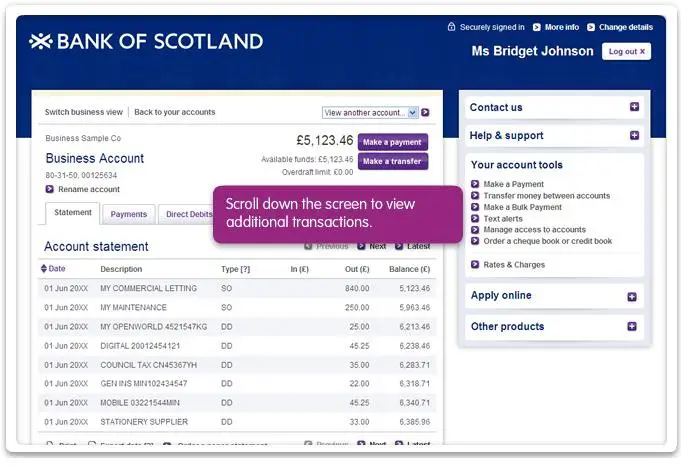Select the GEN INS MIN102434547 transaction

coord(237,384)
